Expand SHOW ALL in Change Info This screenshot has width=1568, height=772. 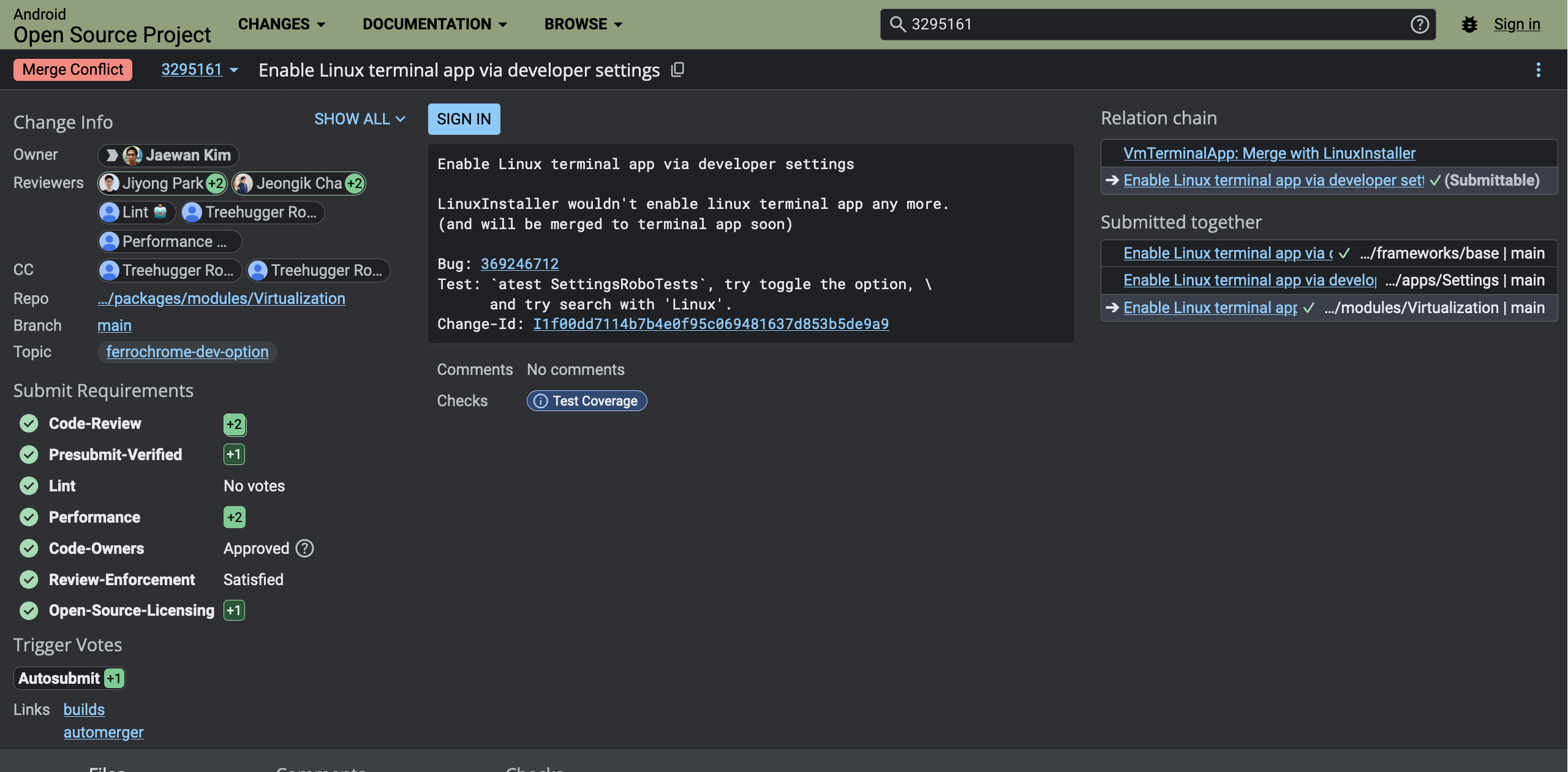[x=360, y=119]
